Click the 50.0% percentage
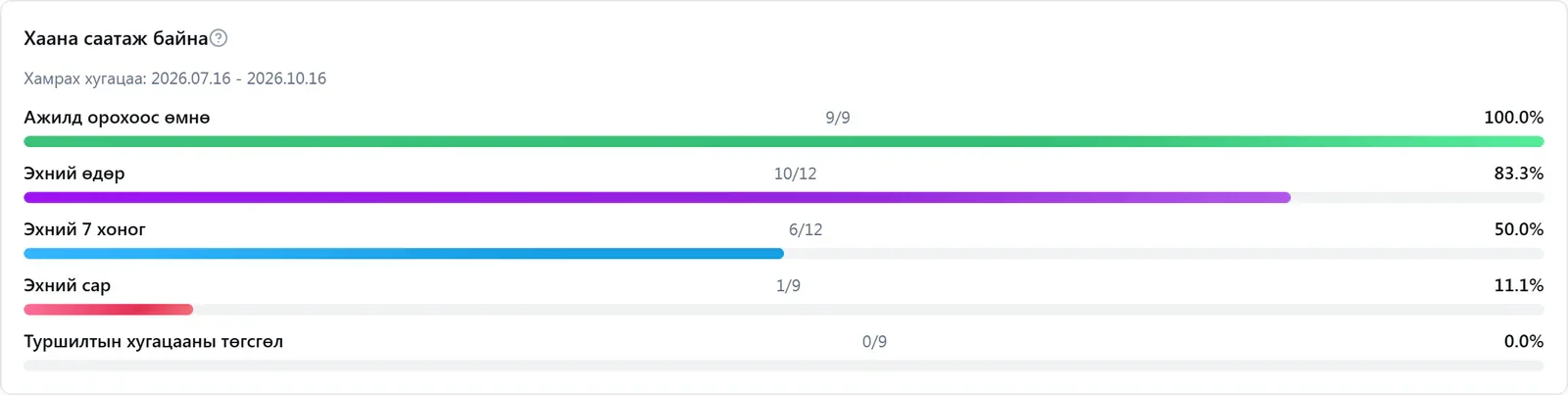 tap(1519, 229)
